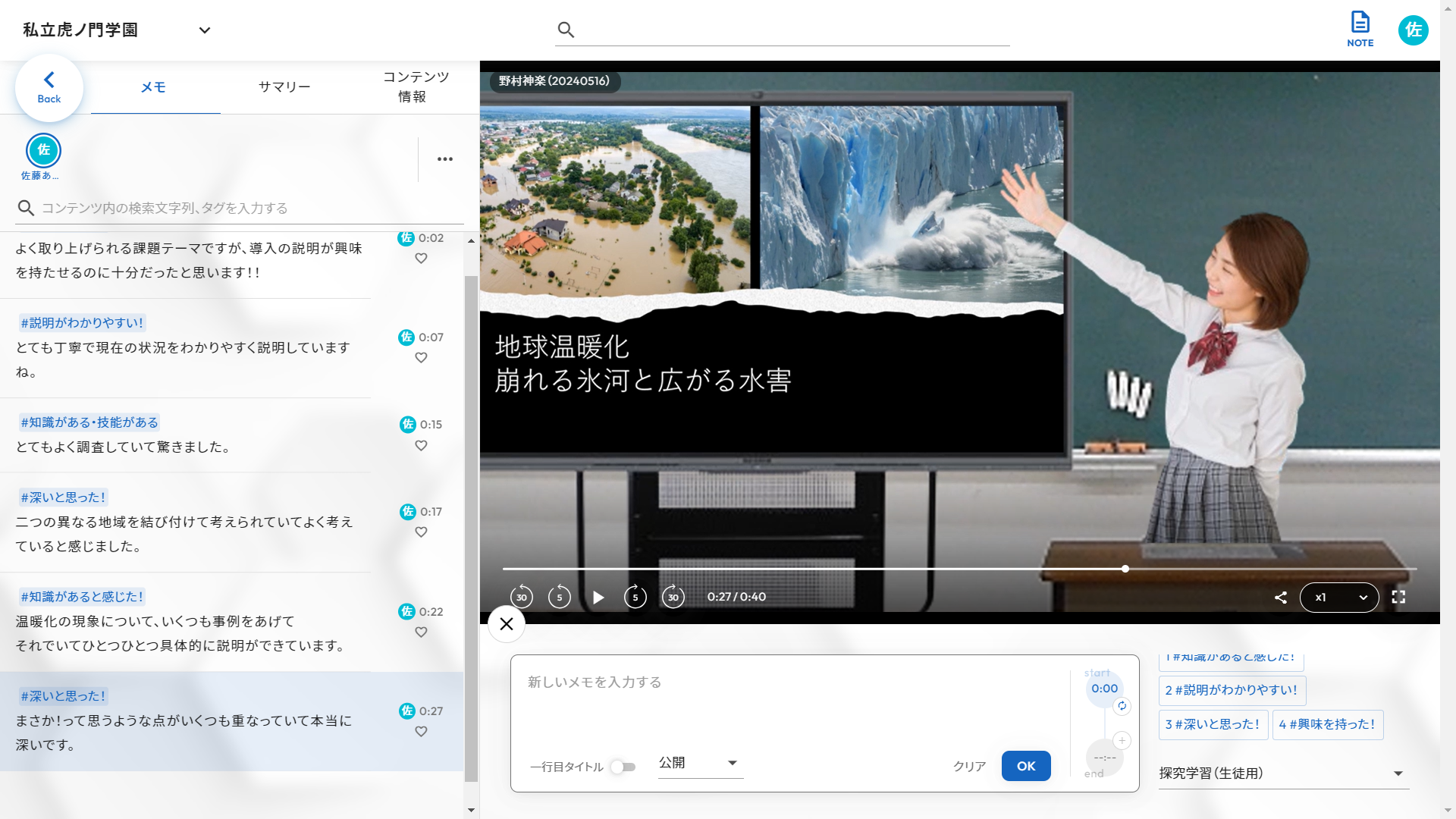The width and height of the screenshot is (1456, 819).
Task: Click the memo list scroll-up arrow
Action: [x=471, y=241]
